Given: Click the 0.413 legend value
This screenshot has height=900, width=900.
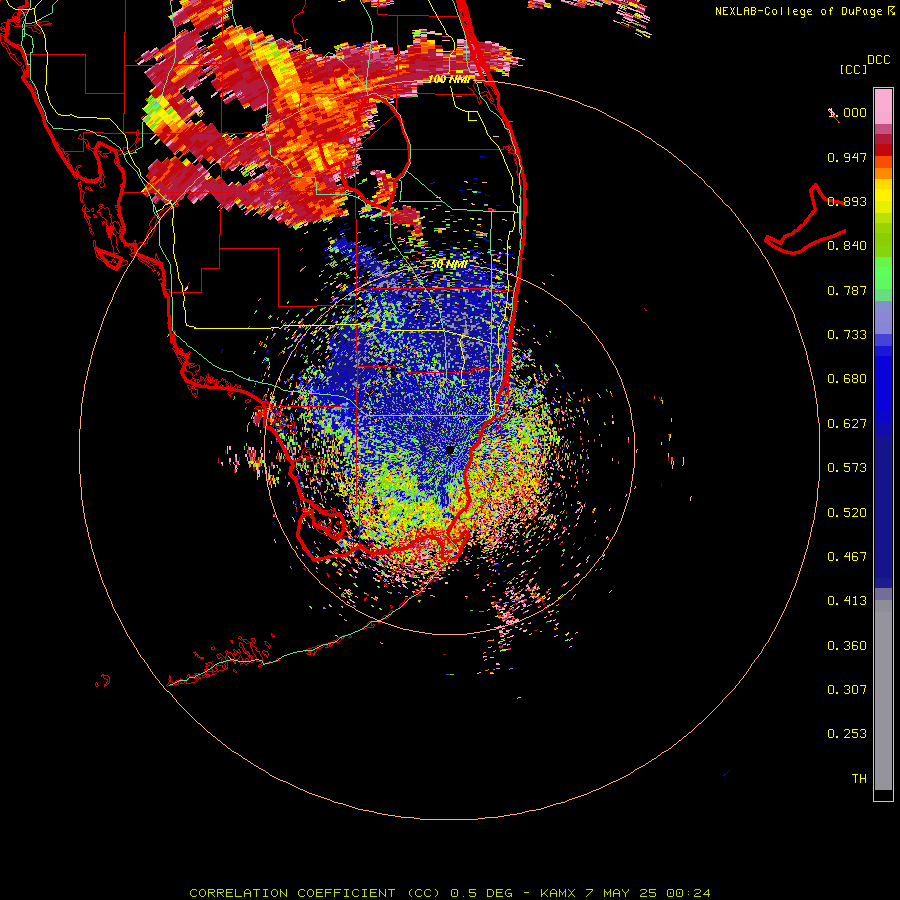Looking at the screenshot, I should tap(847, 601).
